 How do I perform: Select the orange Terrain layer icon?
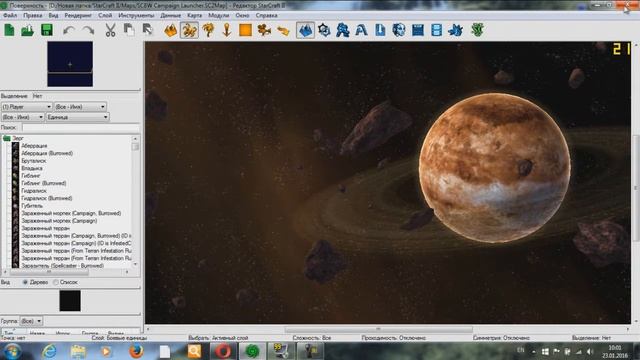click(x=171, y=30)
